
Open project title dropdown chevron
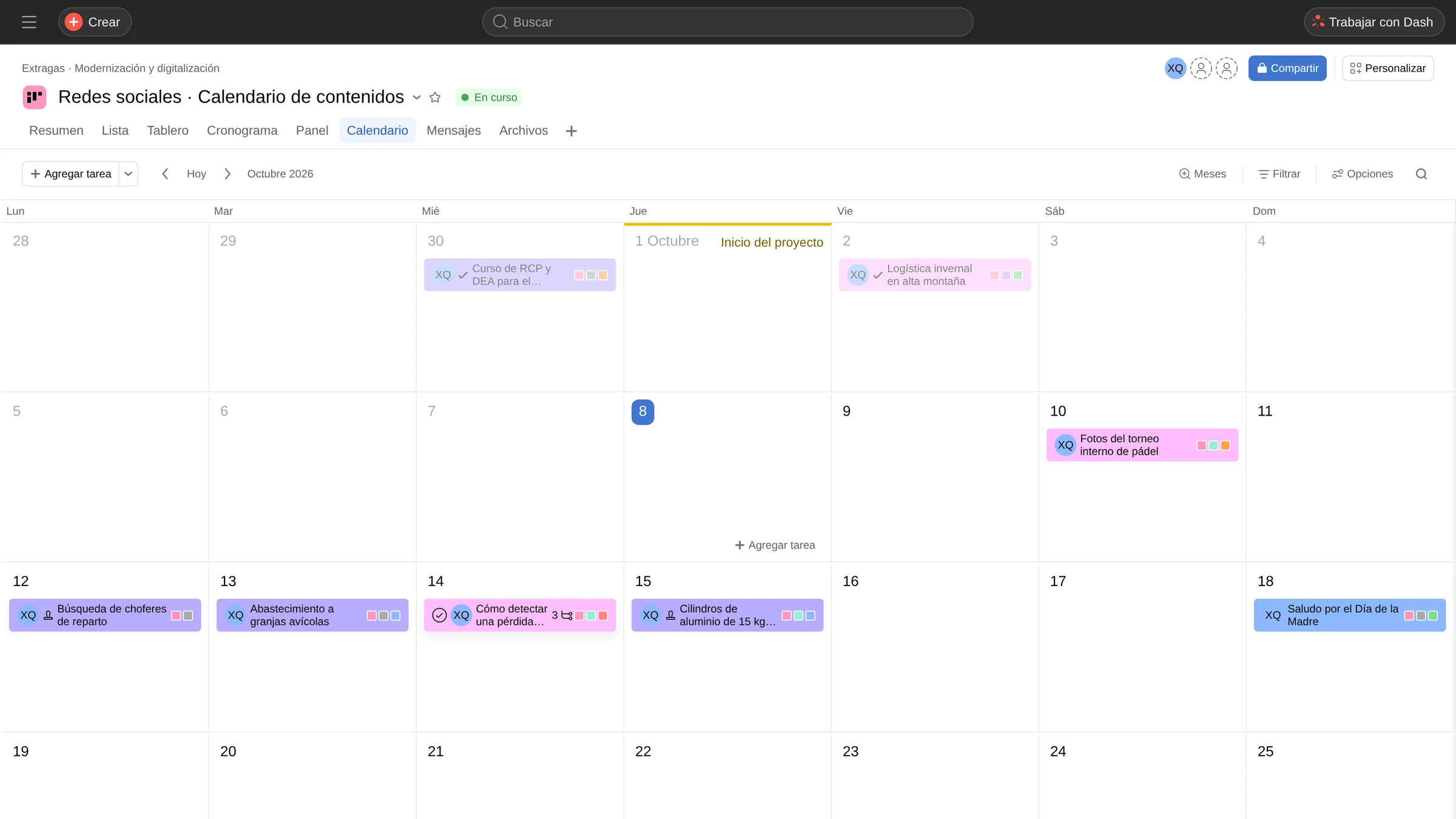[417, 98]
